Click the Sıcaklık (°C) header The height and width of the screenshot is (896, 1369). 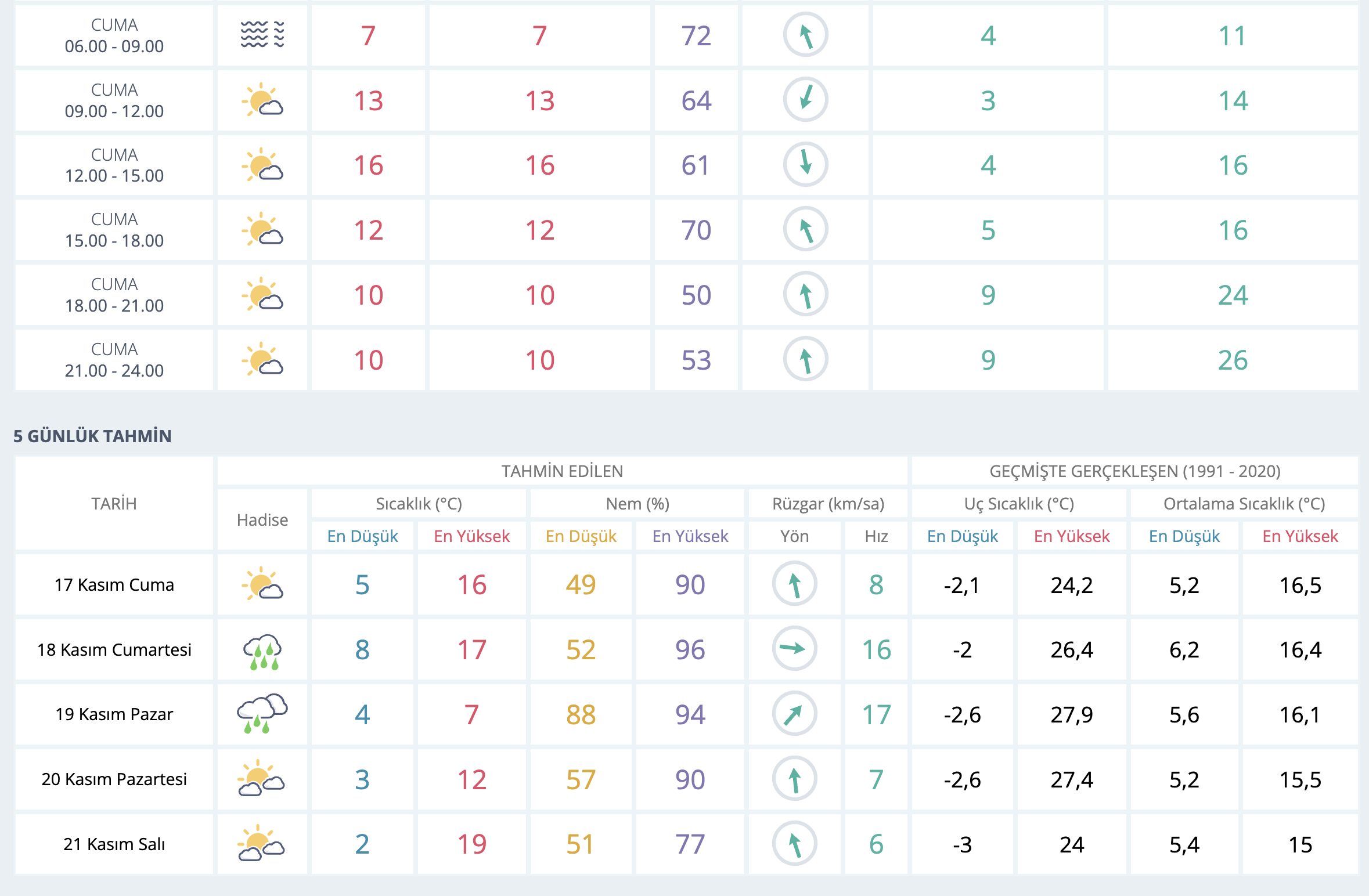pos(419,503)
